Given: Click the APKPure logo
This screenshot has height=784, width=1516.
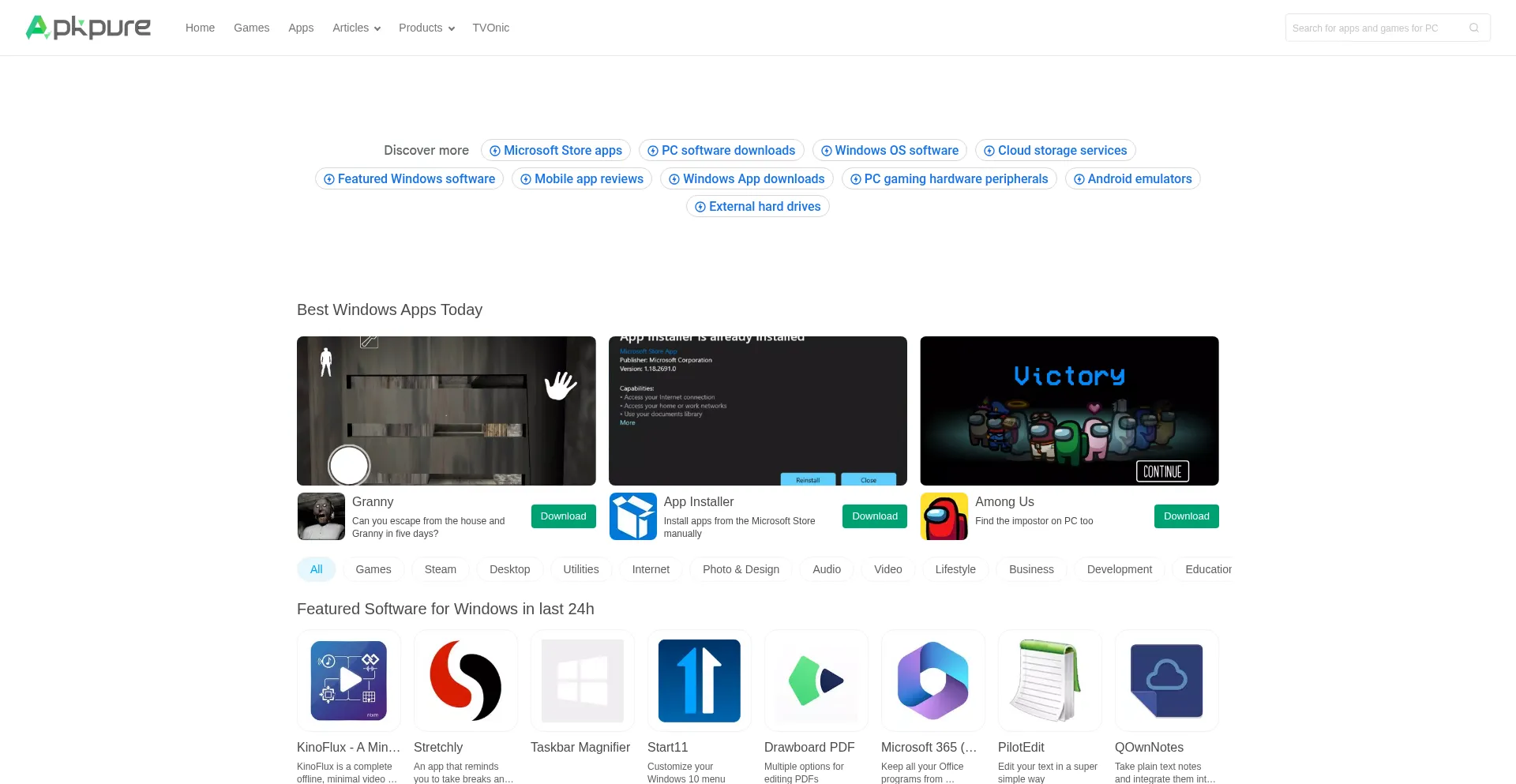Looking at the screenshot, I should pyautogui.click(x=88, y=27).
